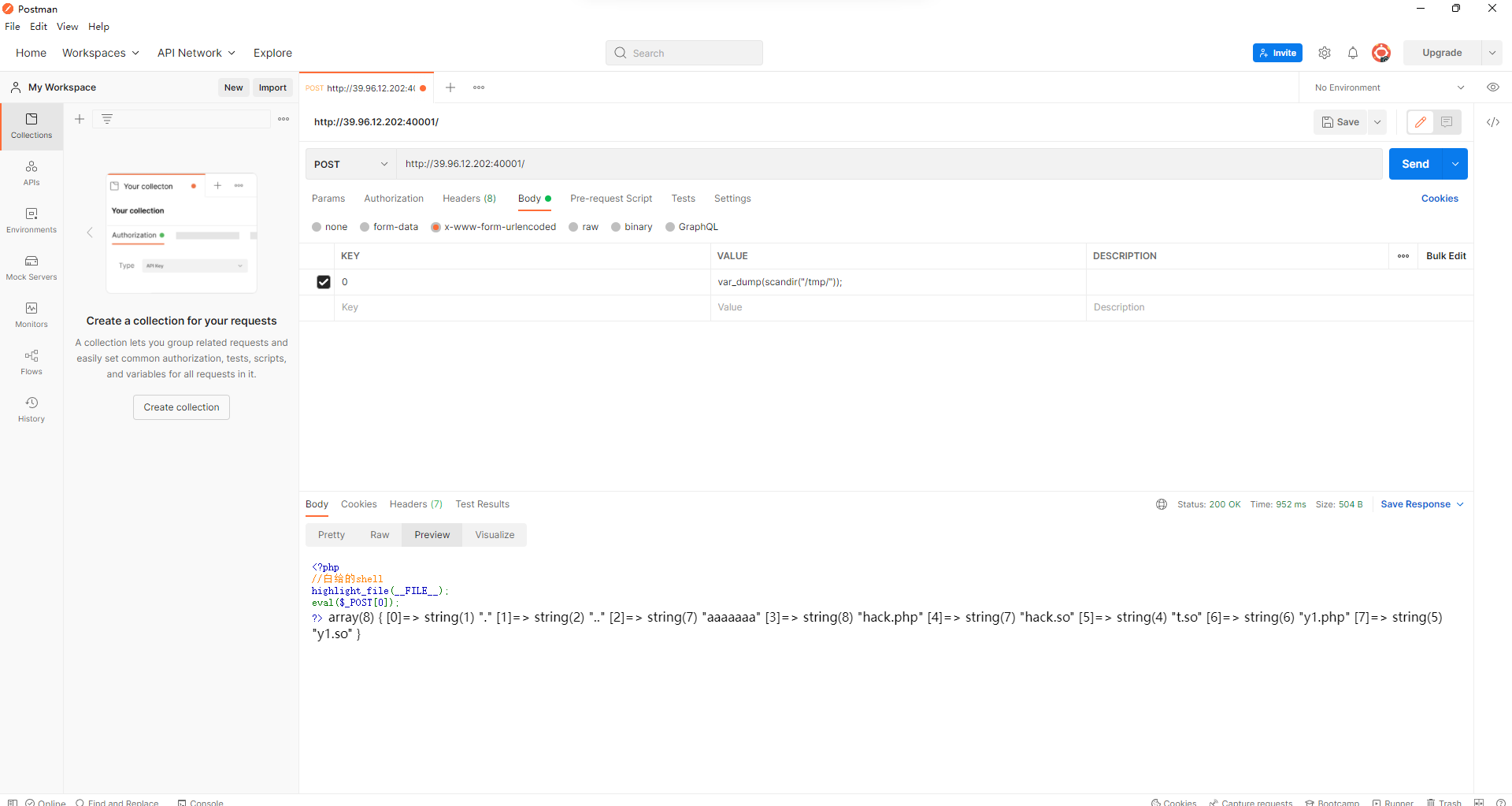The height and width of the screenshot is (806, 1512).
Task: Open the user avatar menu
Action: 1381,53
